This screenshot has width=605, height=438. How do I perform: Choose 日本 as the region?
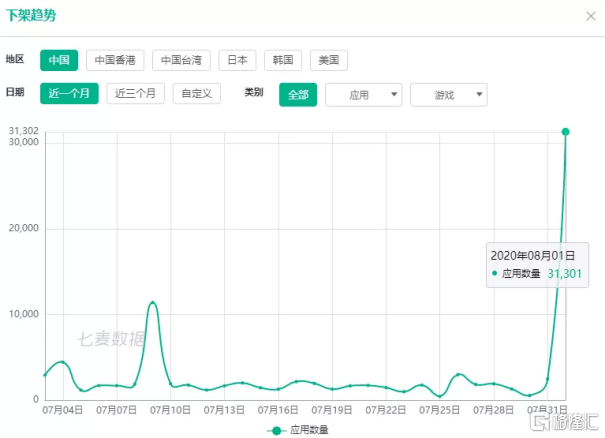point(237,60)
